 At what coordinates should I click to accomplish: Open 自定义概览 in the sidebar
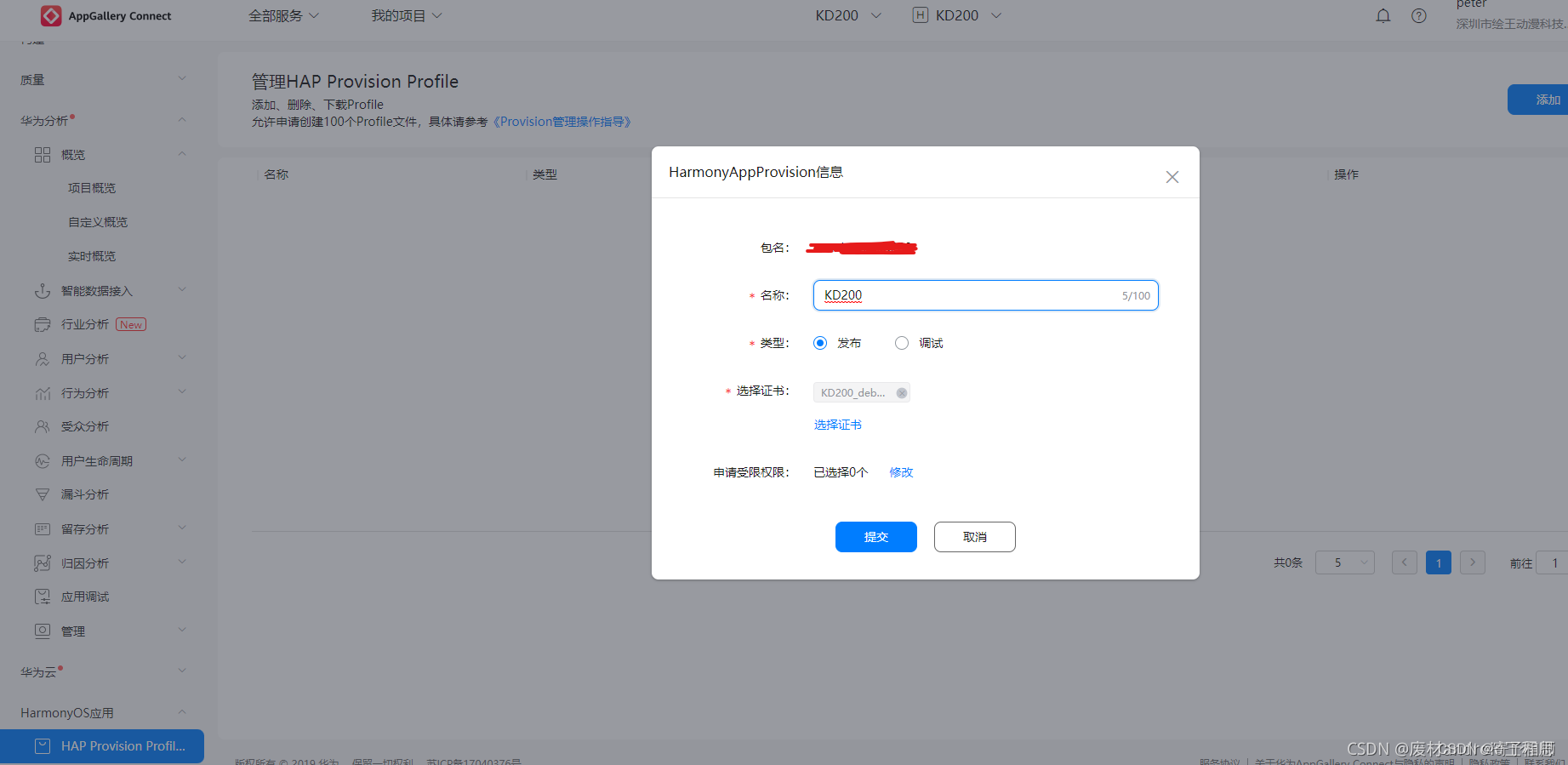click(x=98, y=222)
